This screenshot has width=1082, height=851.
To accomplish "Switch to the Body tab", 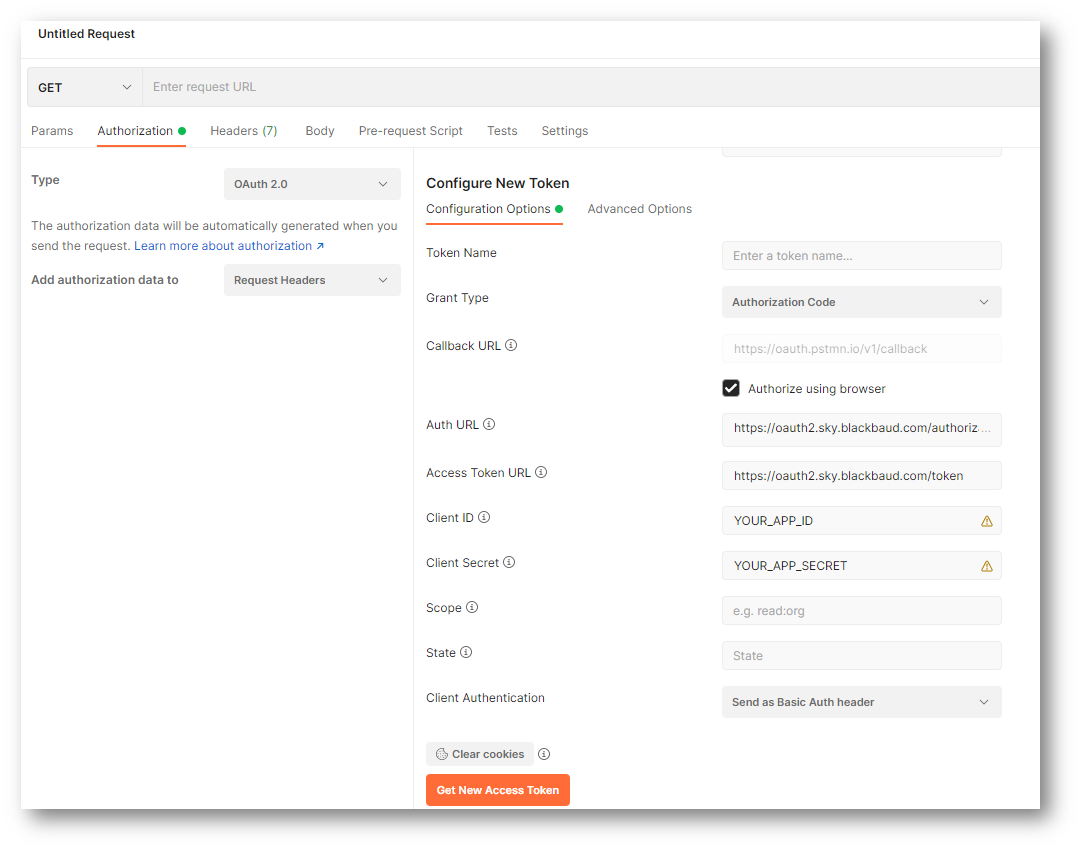I will pos(319,130).
